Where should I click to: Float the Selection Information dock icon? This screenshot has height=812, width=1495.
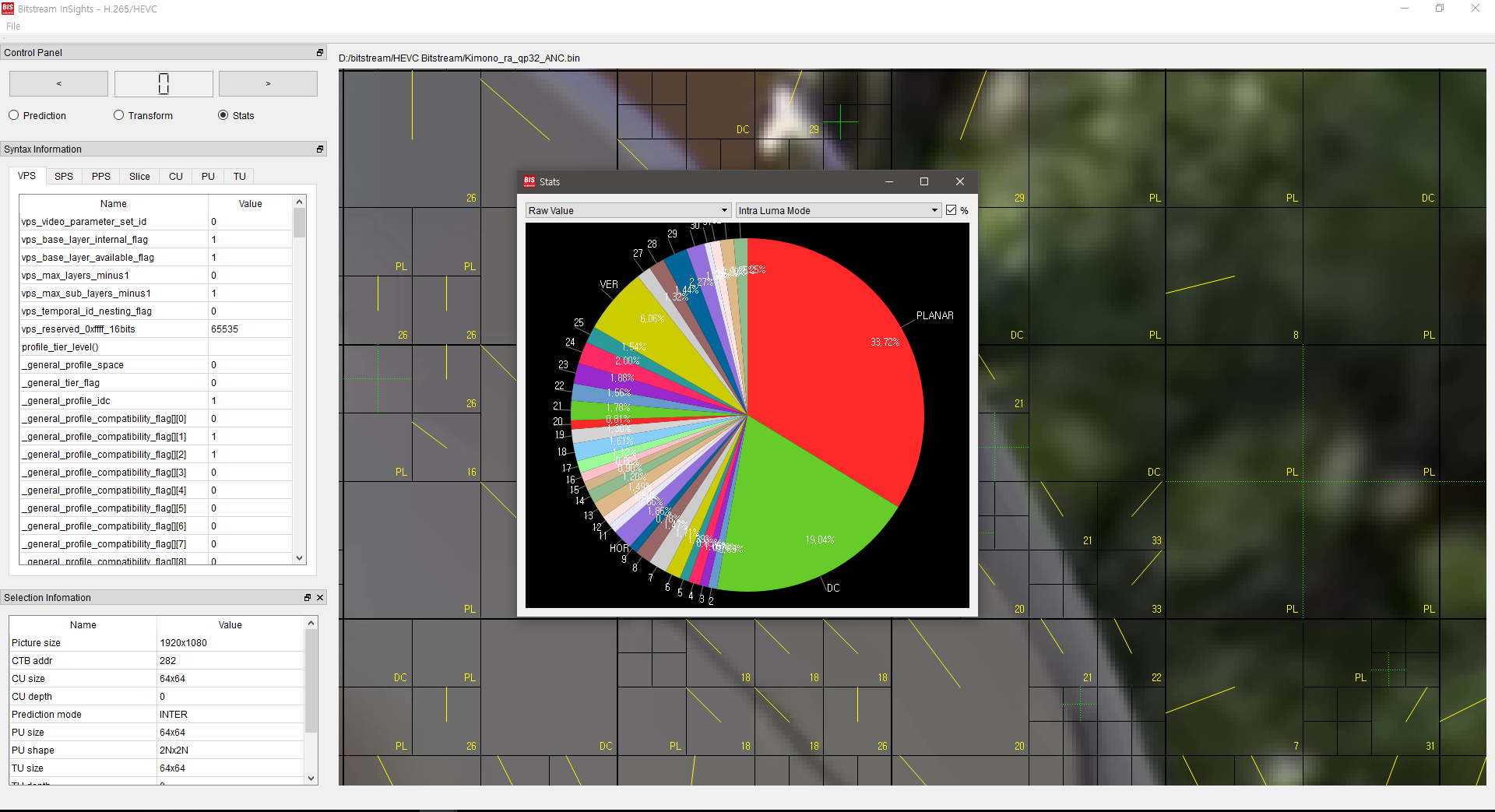coord(308,597)
